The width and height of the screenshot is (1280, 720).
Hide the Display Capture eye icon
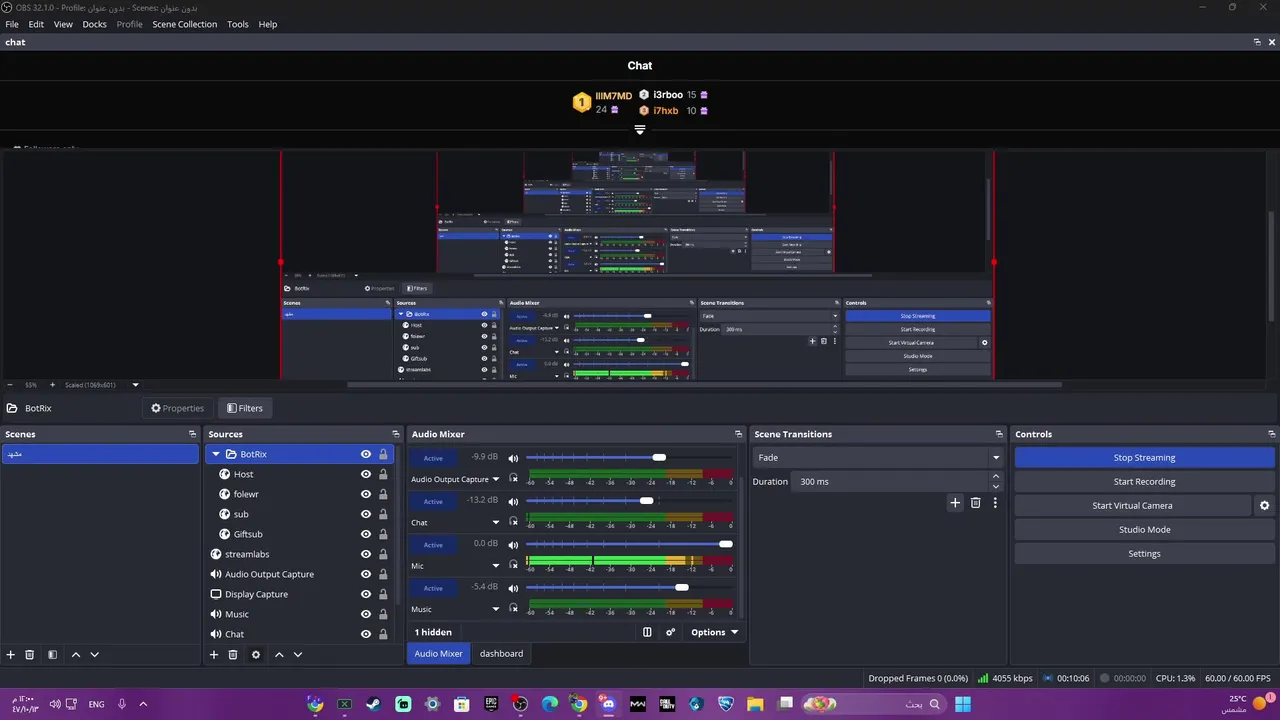[366, 594]
